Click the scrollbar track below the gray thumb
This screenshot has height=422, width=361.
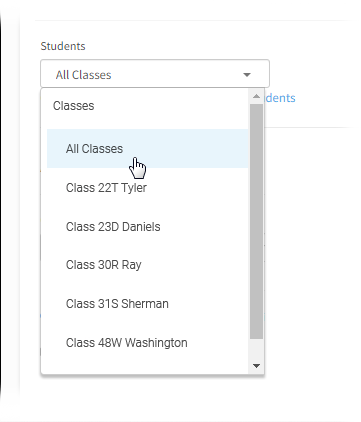[256, 349]
